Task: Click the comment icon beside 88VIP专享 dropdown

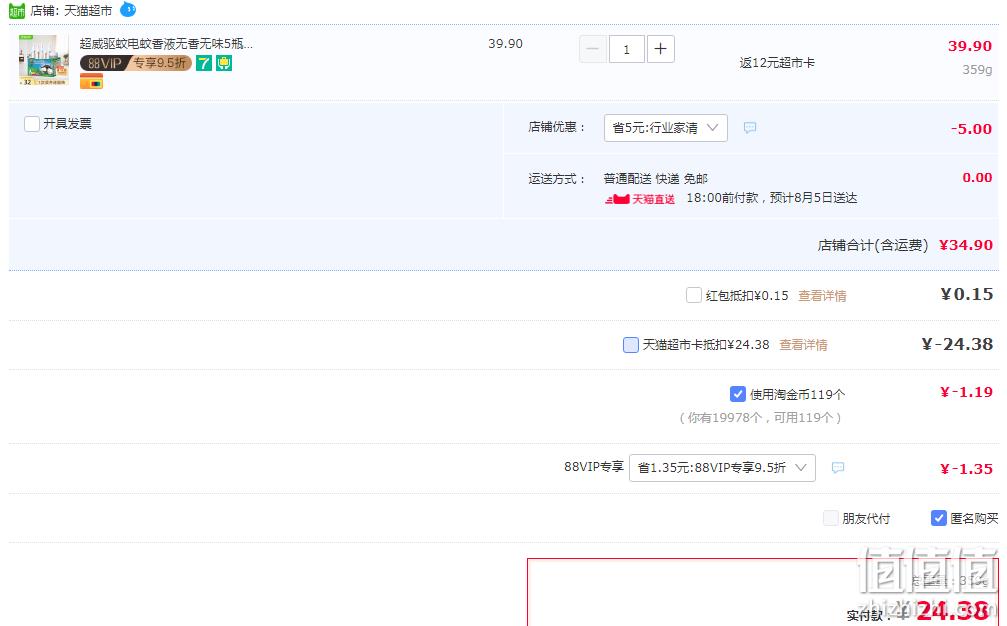Action: tap(837, 467)
